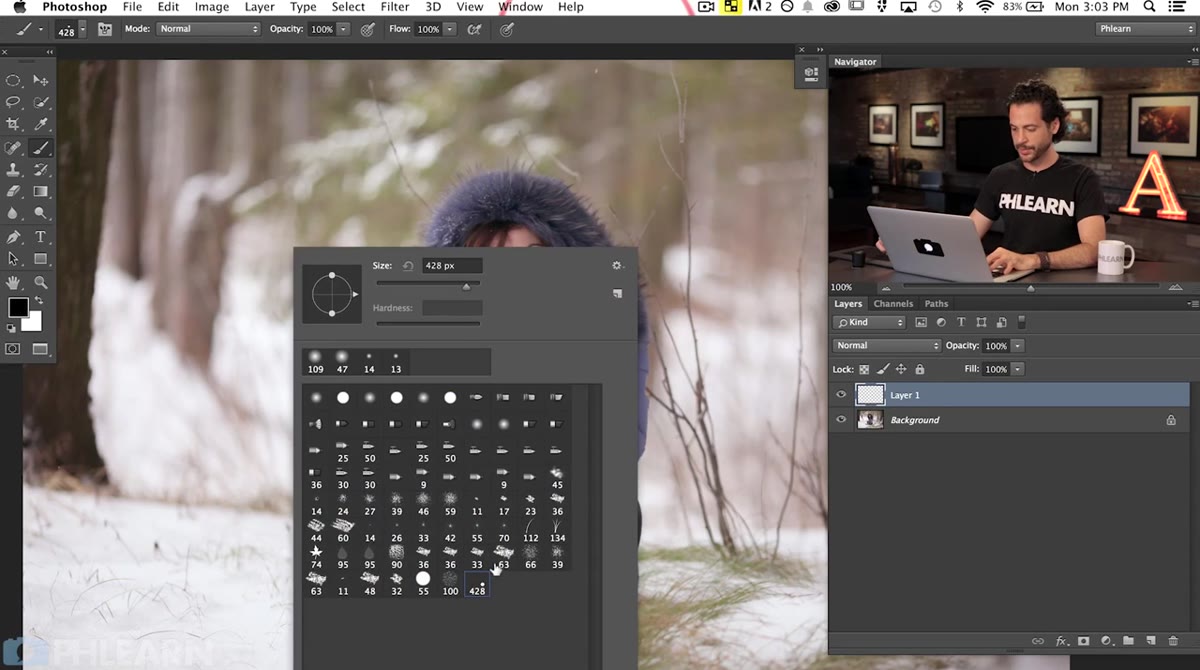
Task: Toggle lock position in Layers panel
Action: [901, 369]
